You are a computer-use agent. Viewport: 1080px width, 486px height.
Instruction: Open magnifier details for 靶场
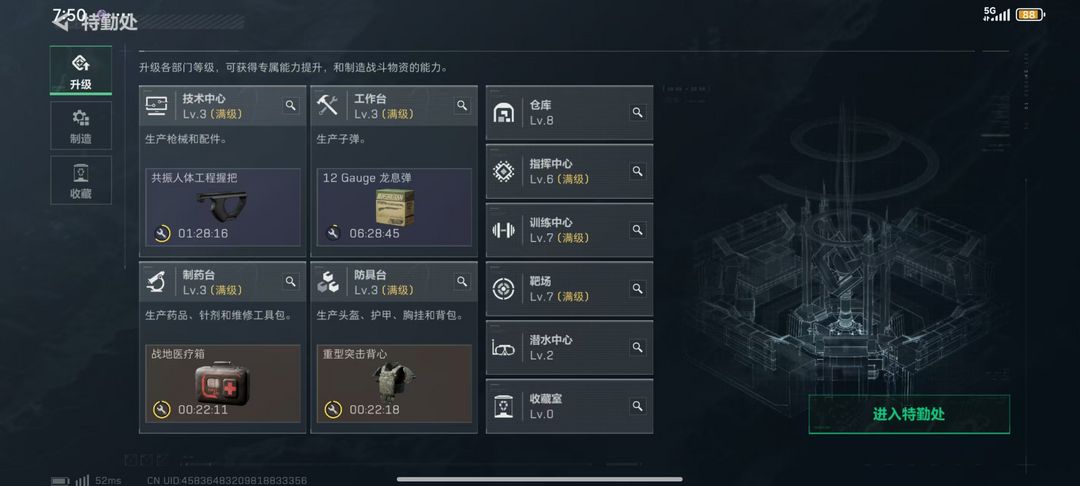coord(638,288)
